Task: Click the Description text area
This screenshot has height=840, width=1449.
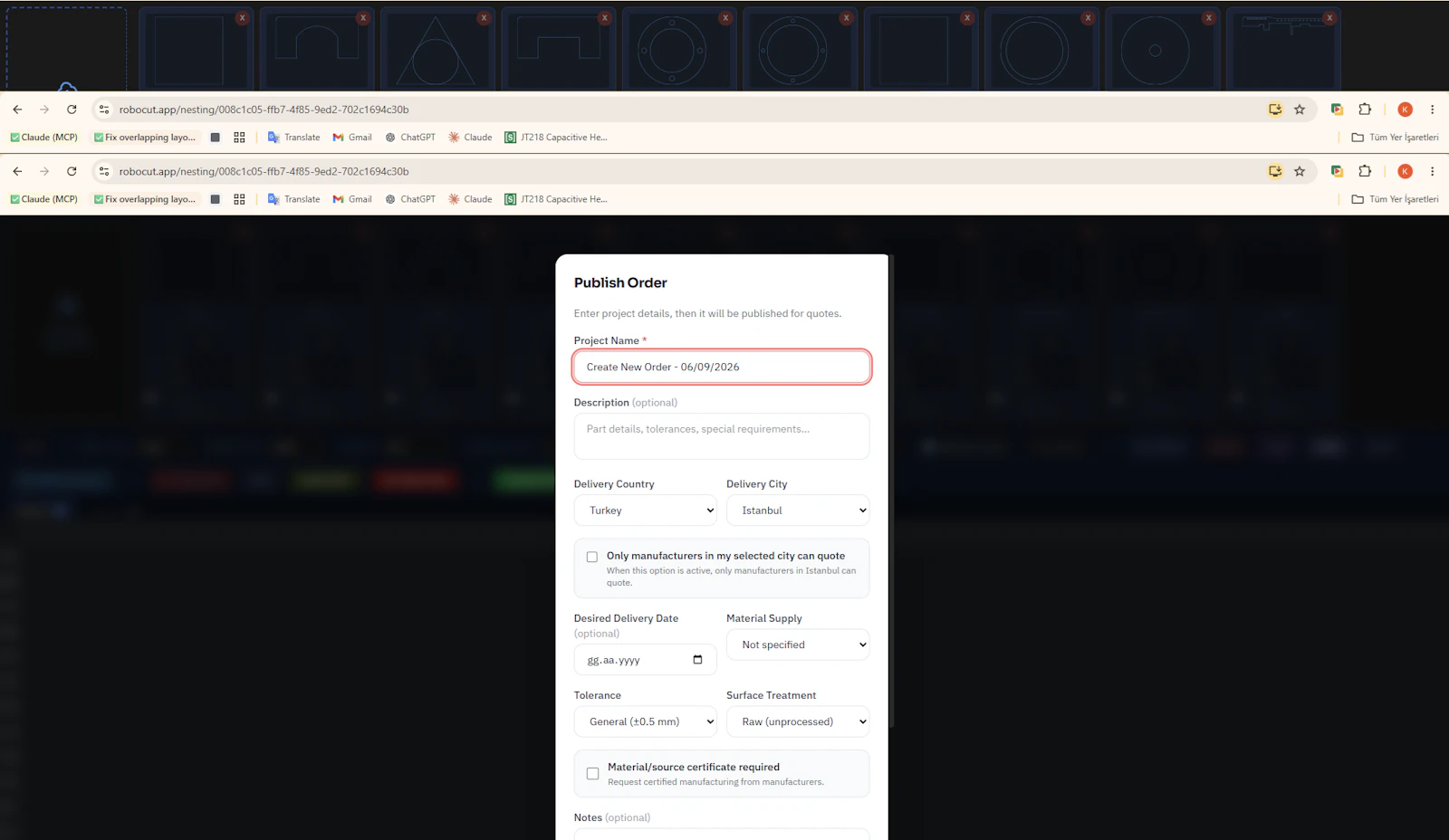Action: coord(722,436)
